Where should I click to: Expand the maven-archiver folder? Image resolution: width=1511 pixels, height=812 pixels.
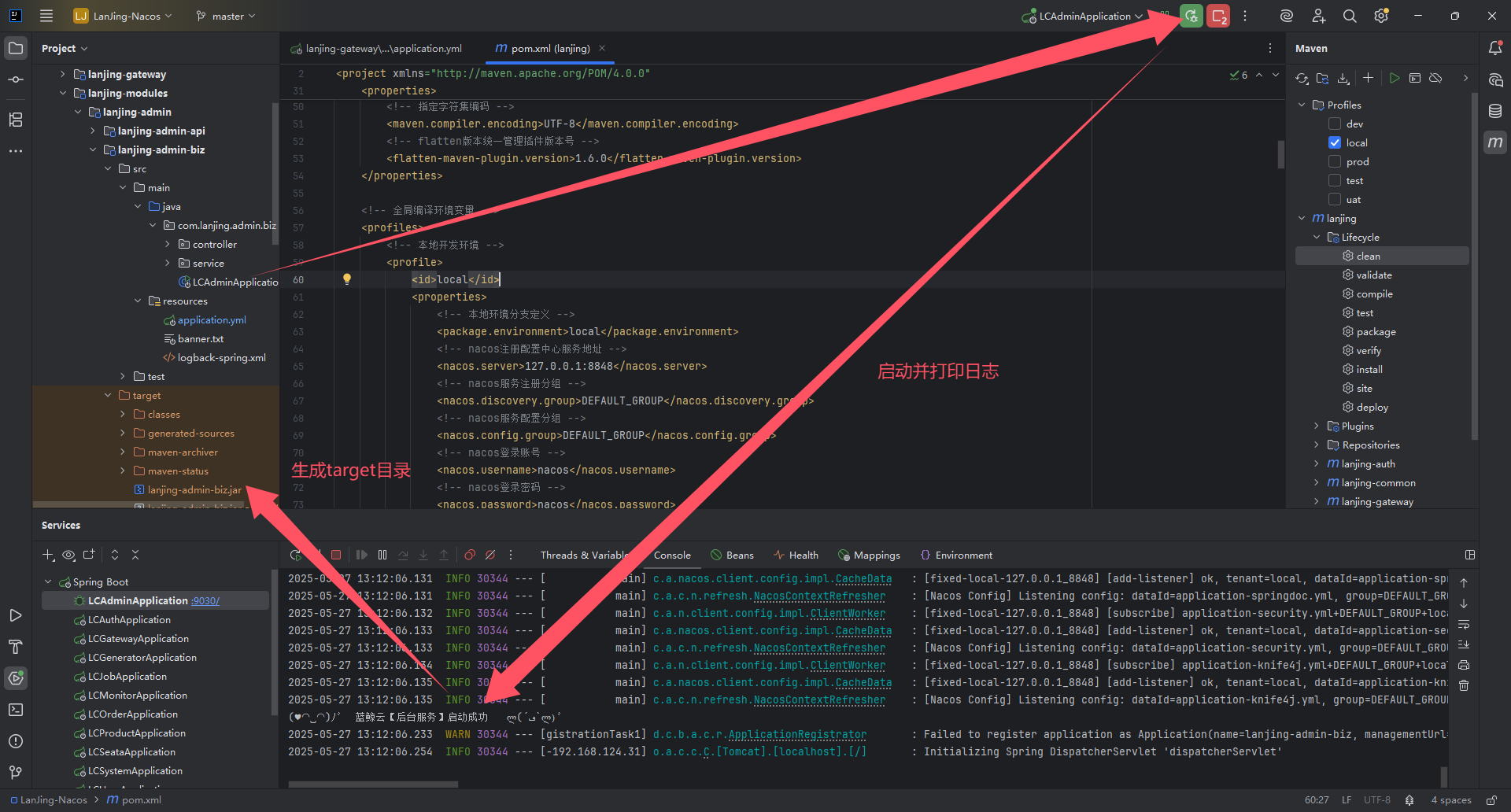point(123,452)
